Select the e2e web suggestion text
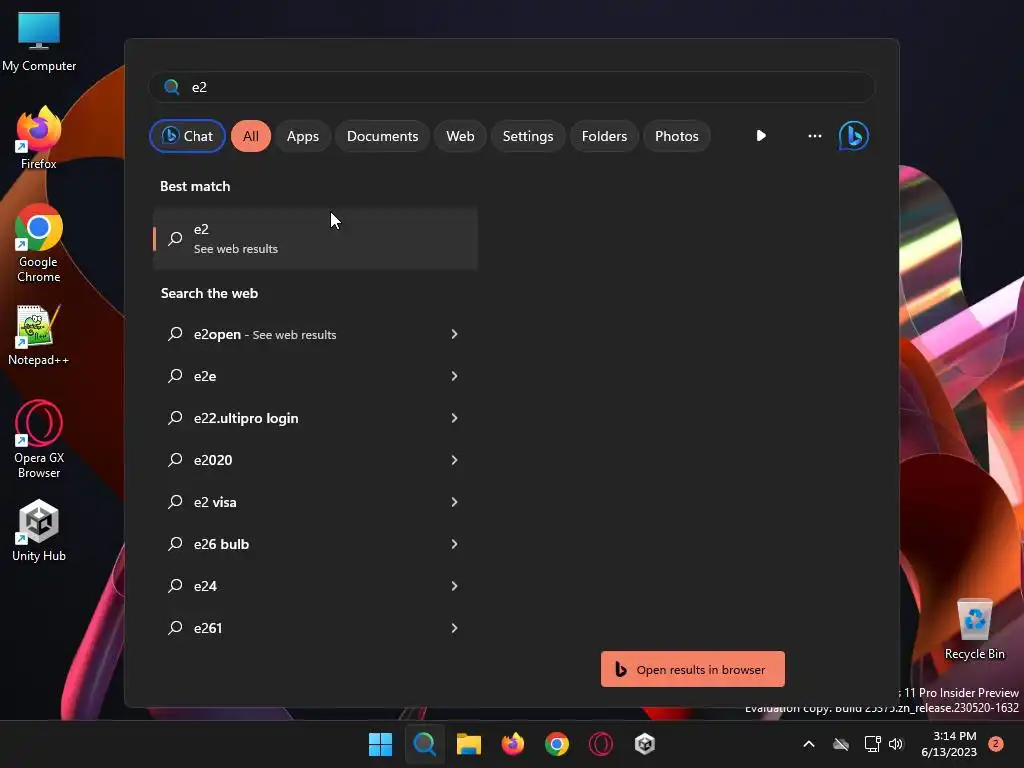The image size is (1024, 768). (x=205, y=376)
